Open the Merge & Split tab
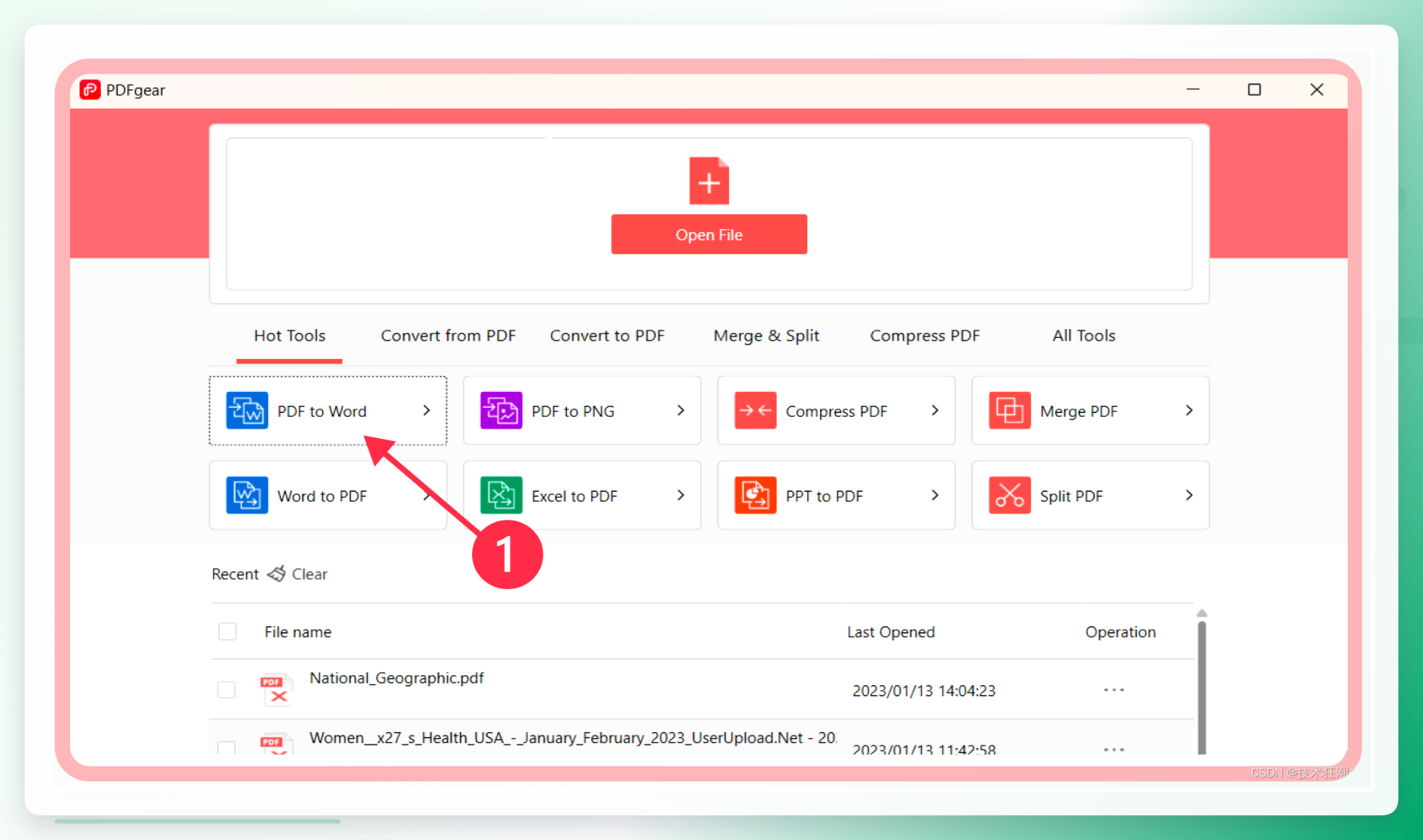Screen dimensions: 1423x840 coord(766,336)
